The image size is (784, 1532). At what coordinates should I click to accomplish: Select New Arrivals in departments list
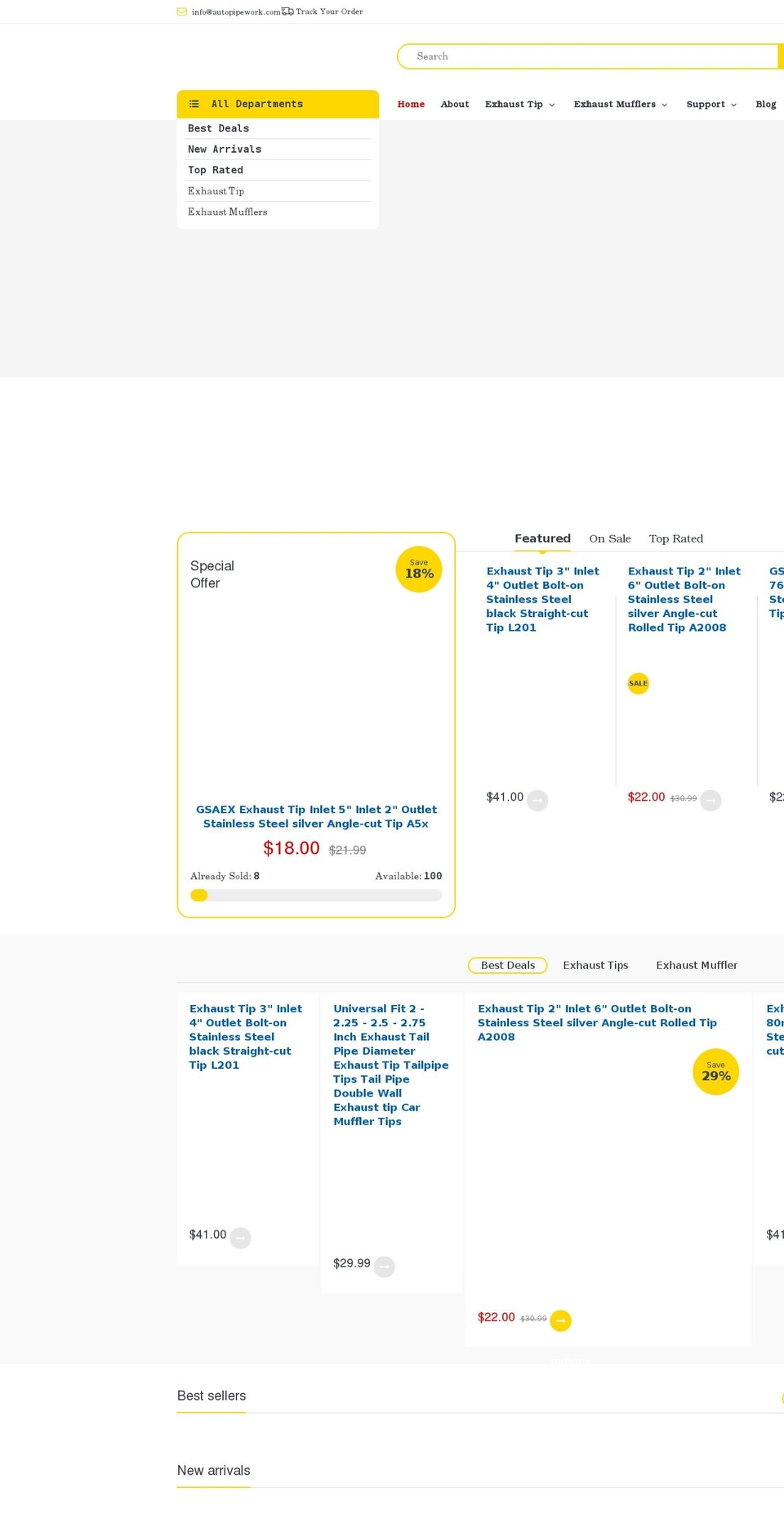coord(225,149)
